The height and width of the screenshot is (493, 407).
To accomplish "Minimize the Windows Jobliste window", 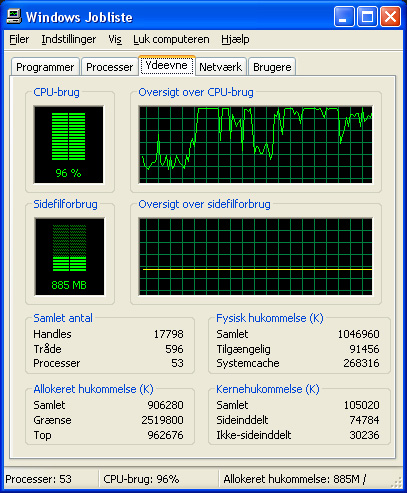I will [344, 17].
